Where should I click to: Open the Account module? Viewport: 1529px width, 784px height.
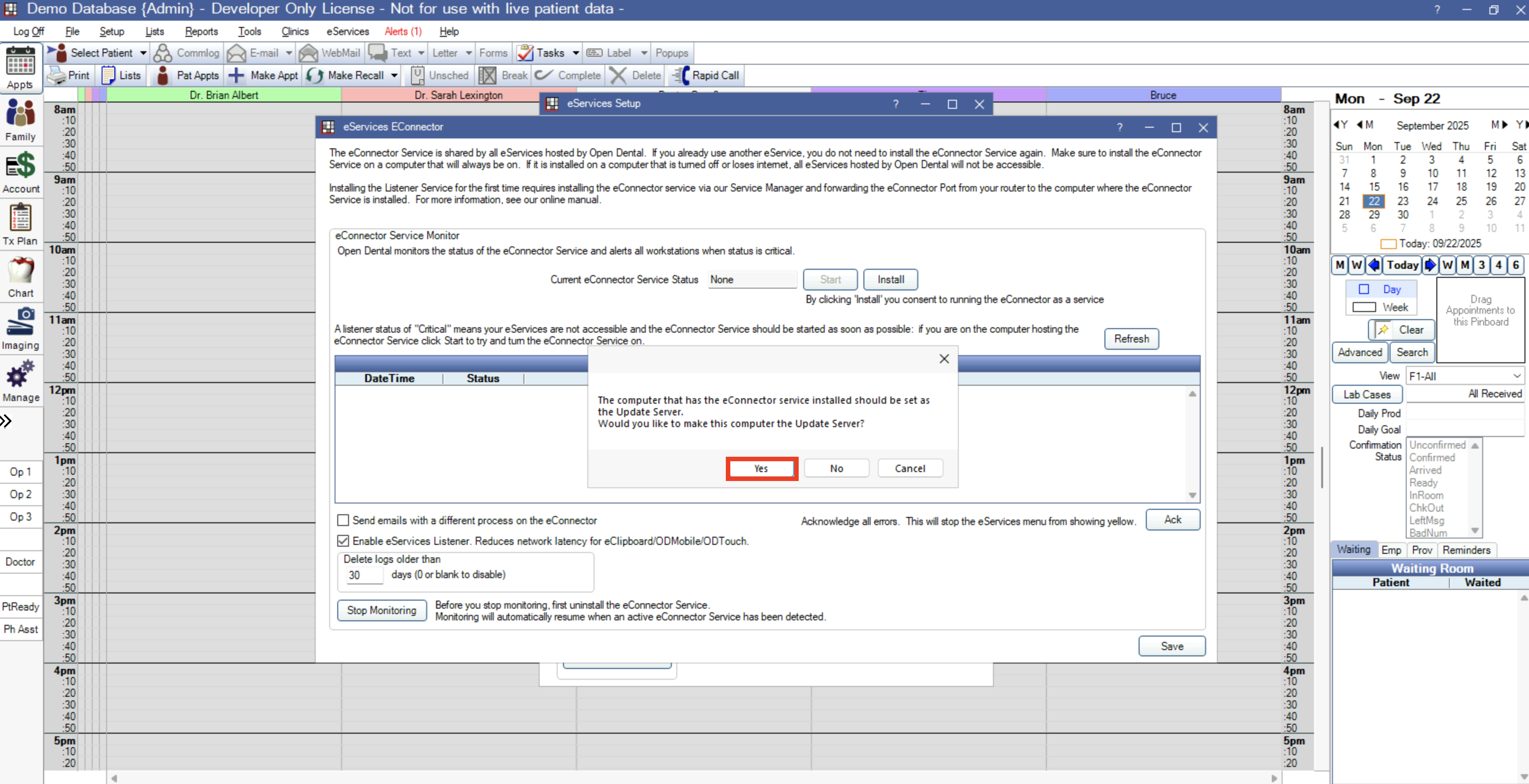pyautogui.click(x=21, y=172)
